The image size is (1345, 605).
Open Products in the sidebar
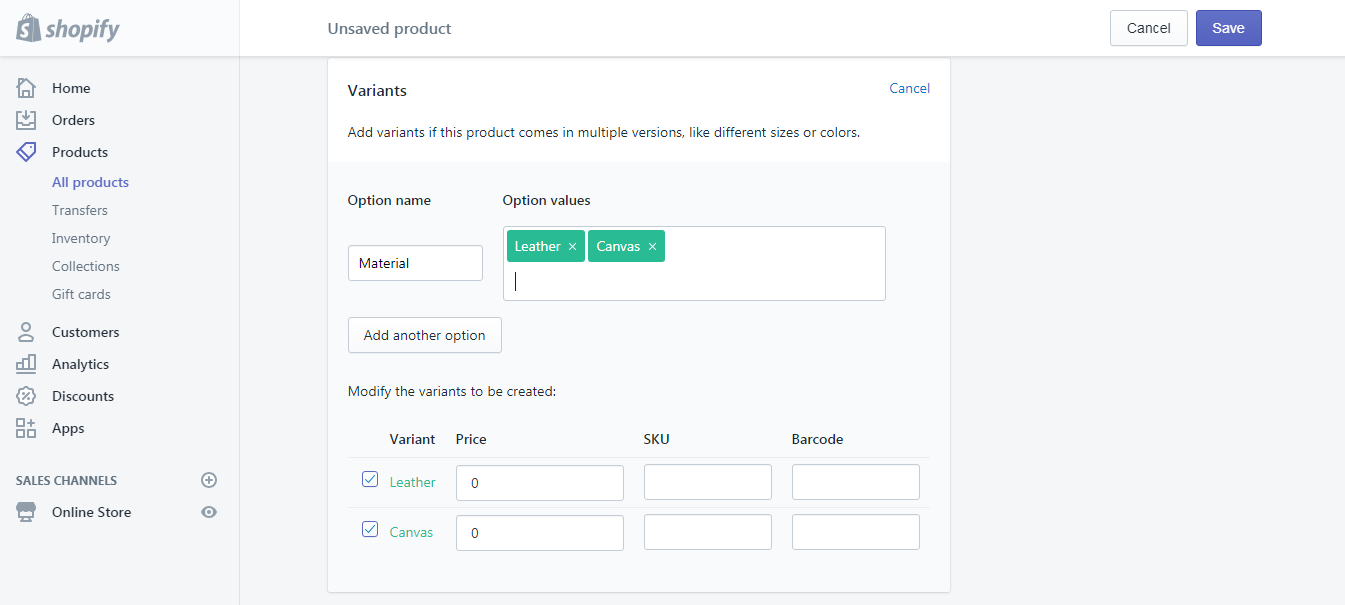(x=80, y=152)
